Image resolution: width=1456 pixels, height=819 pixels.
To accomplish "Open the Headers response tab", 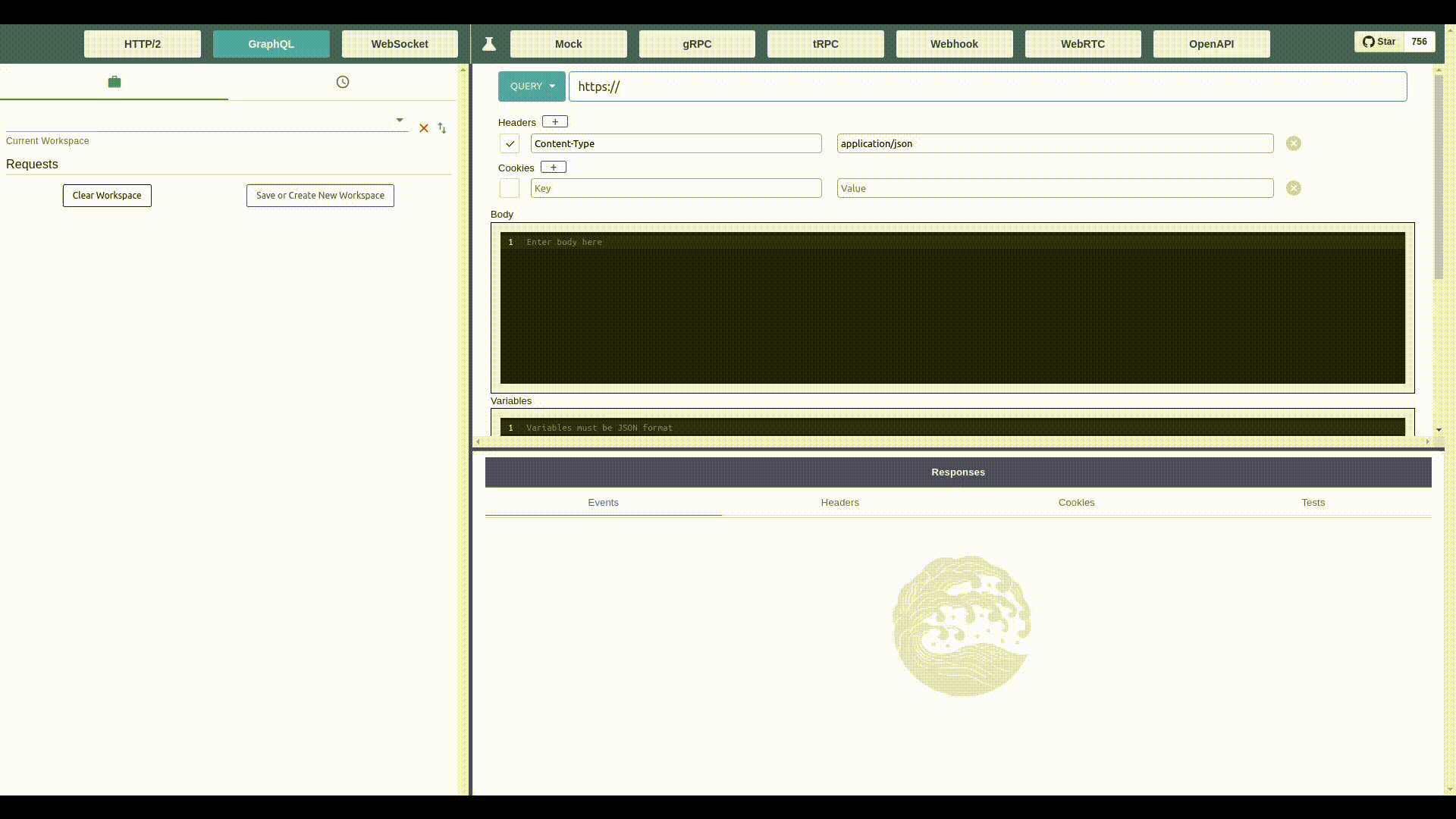I will click(x=839, y=503).
